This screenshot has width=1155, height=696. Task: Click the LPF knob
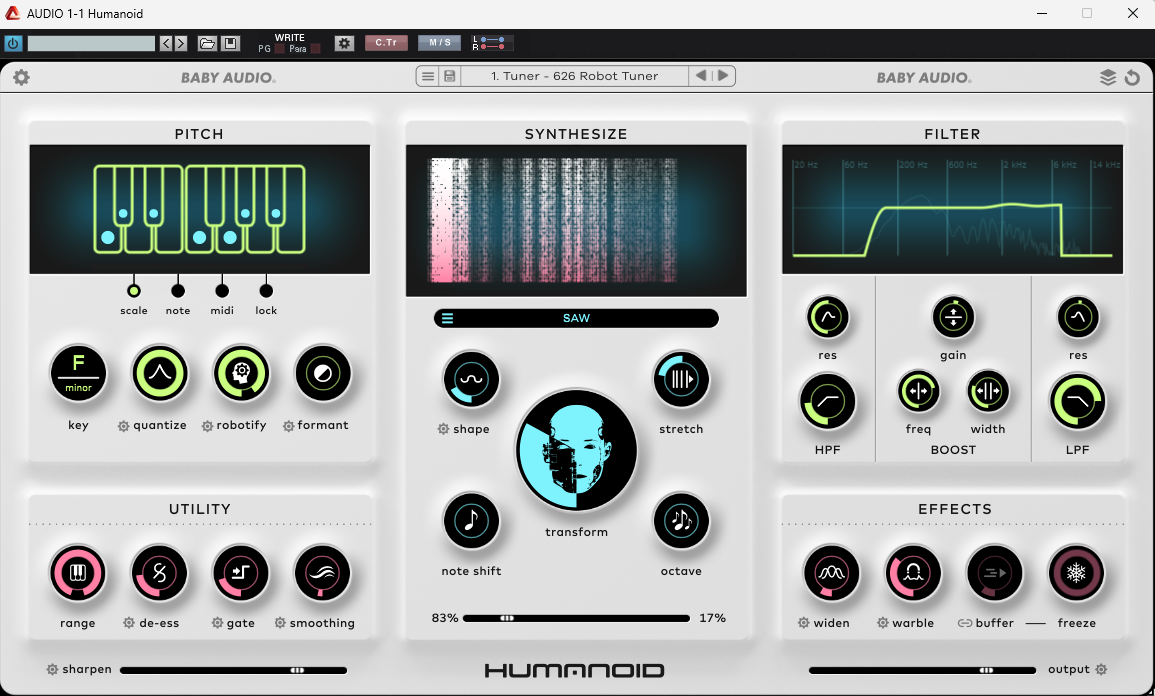tap(1077, 402)
